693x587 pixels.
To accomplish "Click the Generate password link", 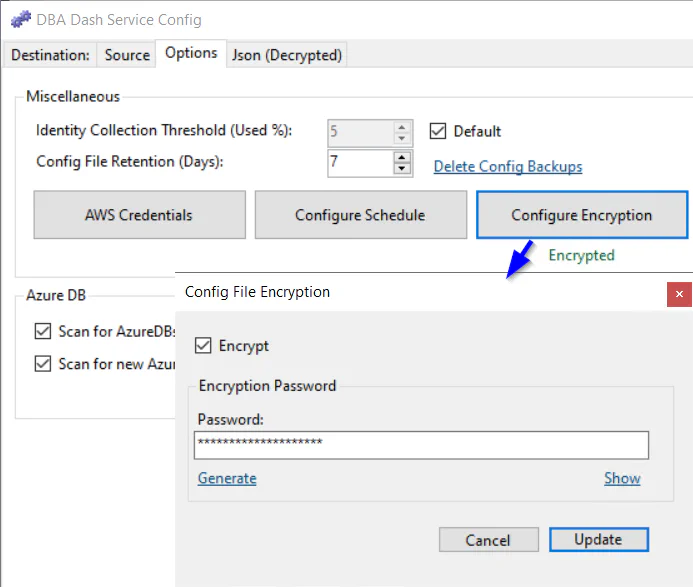I will point(227,478).
